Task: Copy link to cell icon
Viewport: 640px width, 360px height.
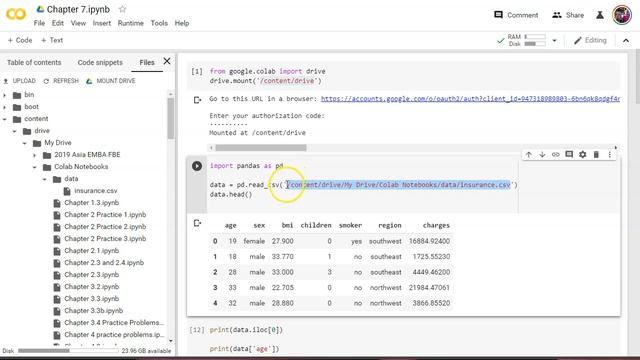Action: tap(556, 154)
